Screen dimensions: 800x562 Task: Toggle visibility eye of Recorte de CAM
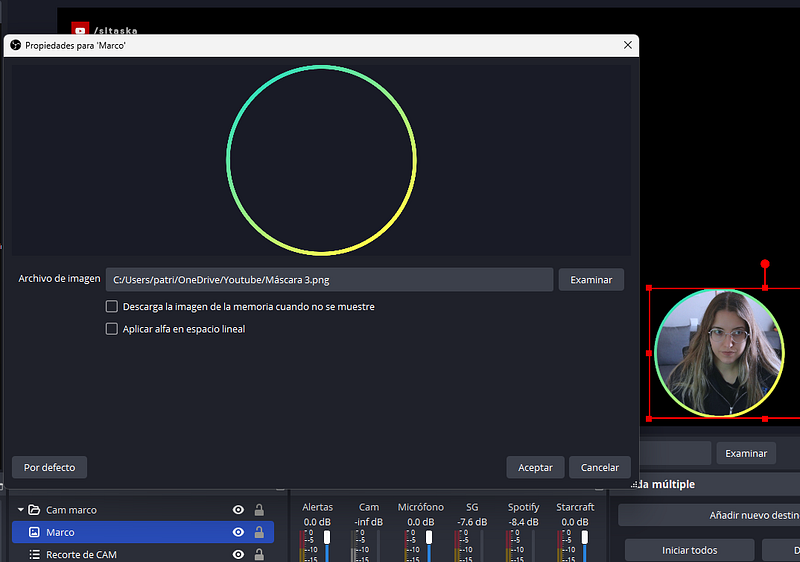pyautogui.click(x=238, y=554)
